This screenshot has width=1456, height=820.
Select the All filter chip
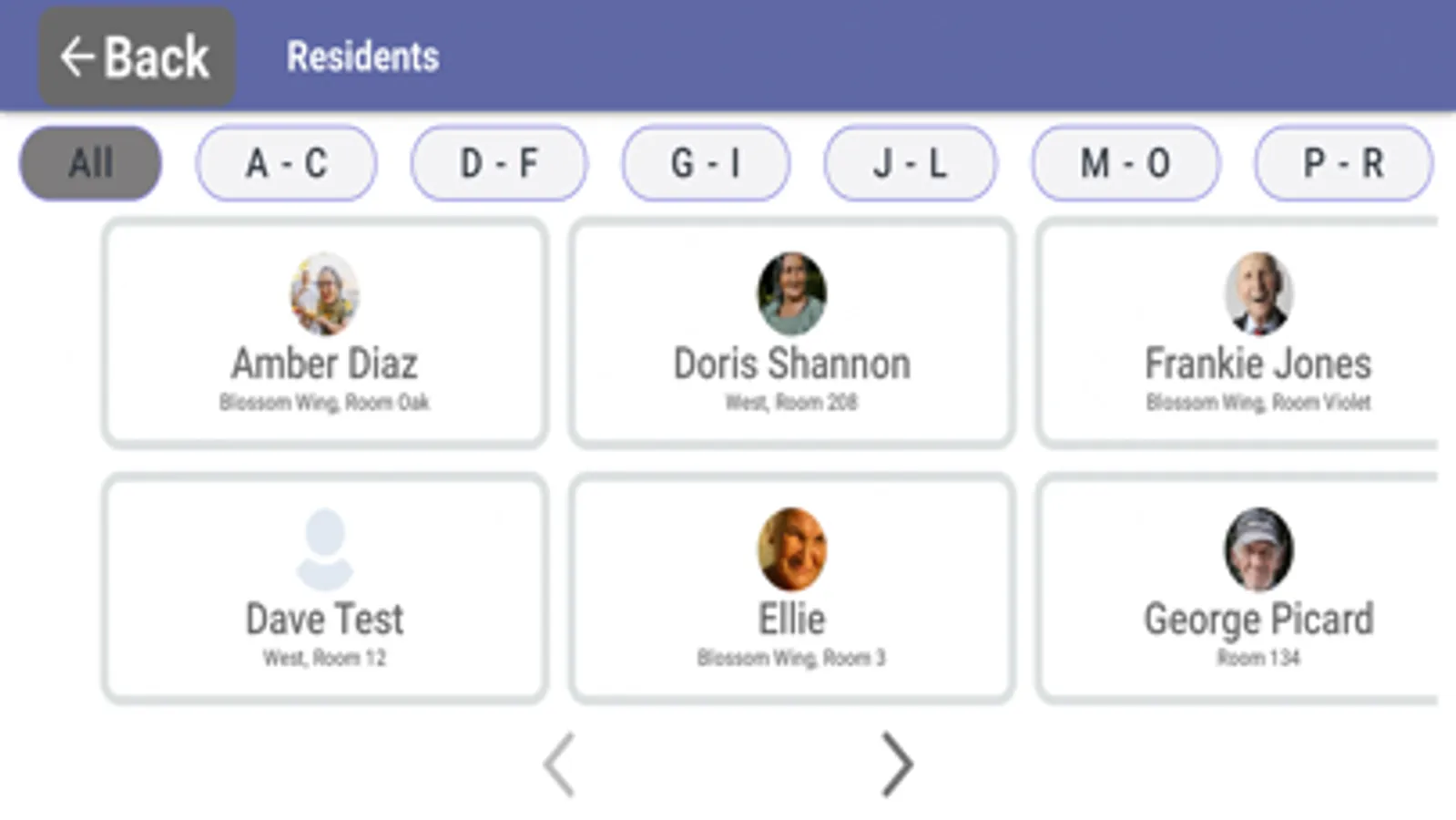click(90, 162)
